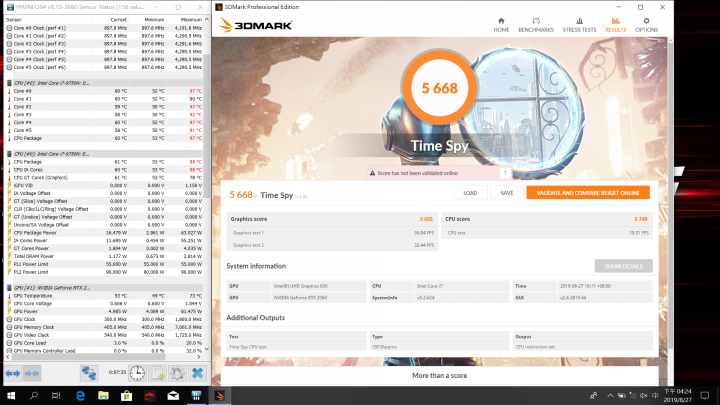The image size is (720, 405).
Task: Click the CPU score heading
Action: pos(457,219)
